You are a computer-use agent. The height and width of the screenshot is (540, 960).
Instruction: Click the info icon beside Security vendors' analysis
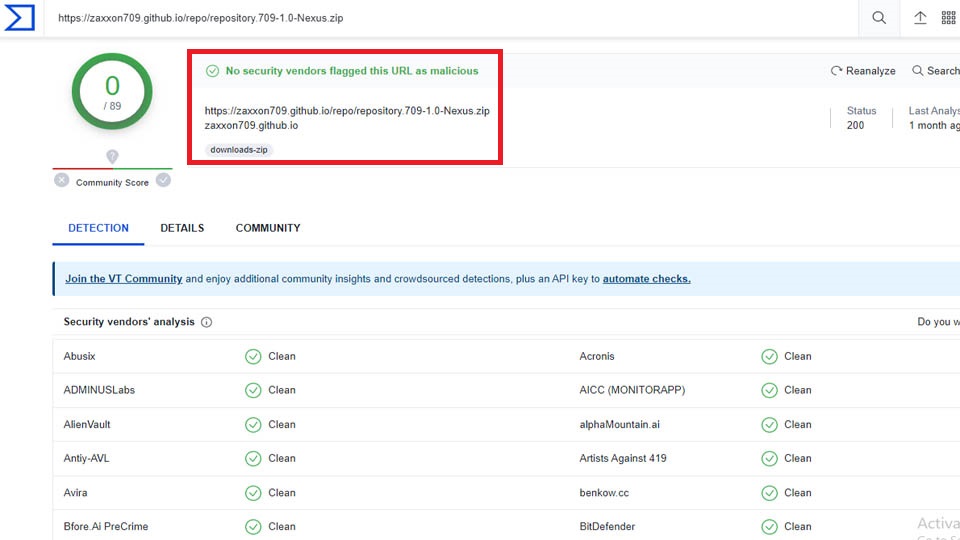click(x=206, y=322)
